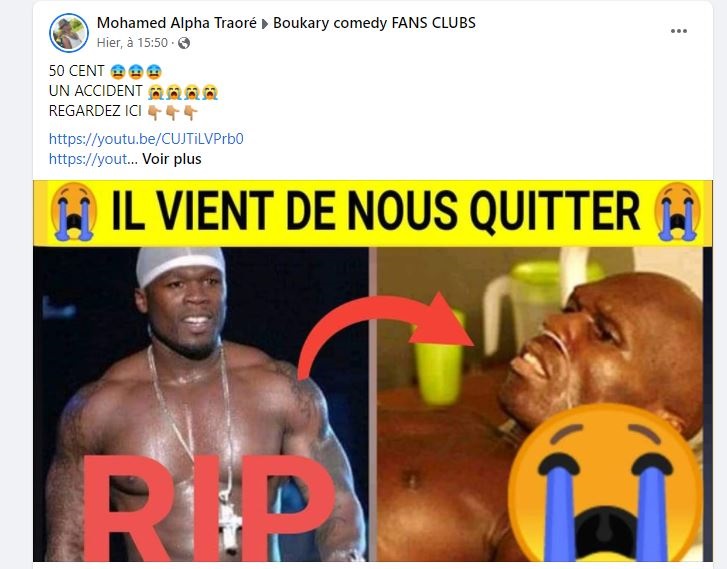727x569 pixels.
Task: Open the left photo of man in white cap
Action: pyautogui.click(x=201, y=404)
